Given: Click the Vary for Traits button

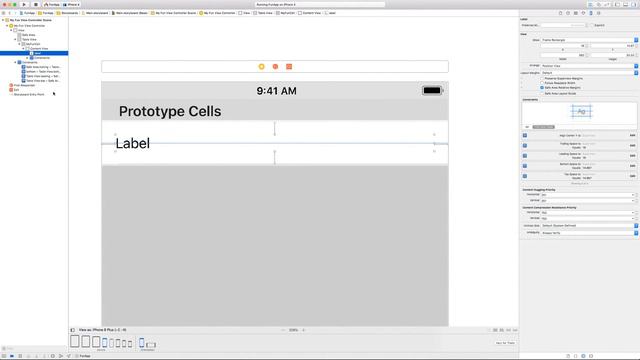Looking at the screenshot, I should coord(505,343).
